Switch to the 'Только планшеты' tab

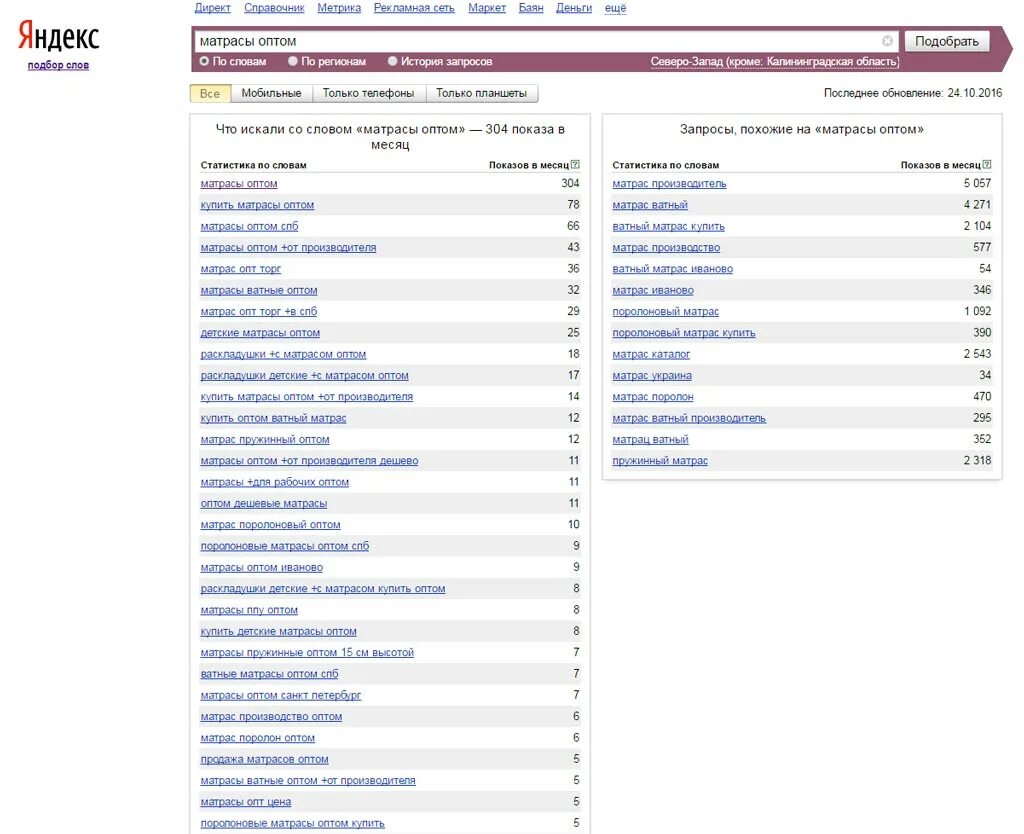(x=481, y=93)
